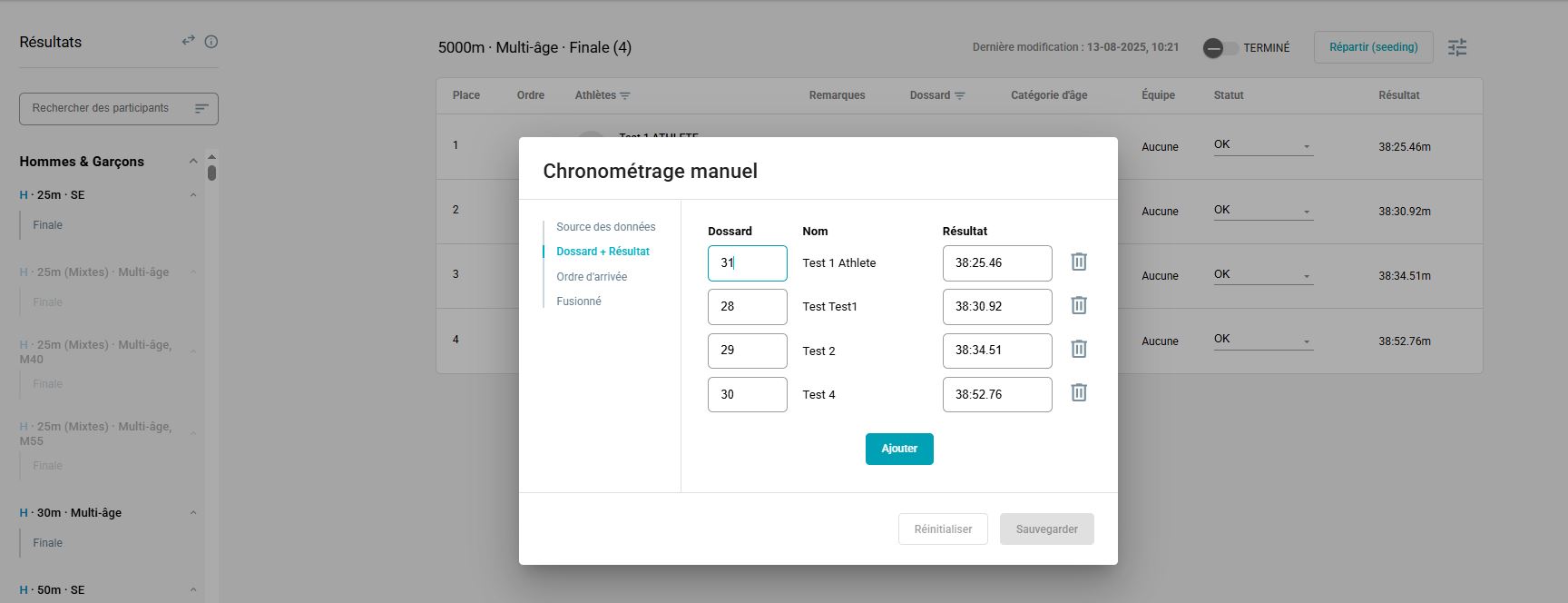Screen dimensions: 1568x603
Task: Click the Test Test1 name
Action: [829, 307]
